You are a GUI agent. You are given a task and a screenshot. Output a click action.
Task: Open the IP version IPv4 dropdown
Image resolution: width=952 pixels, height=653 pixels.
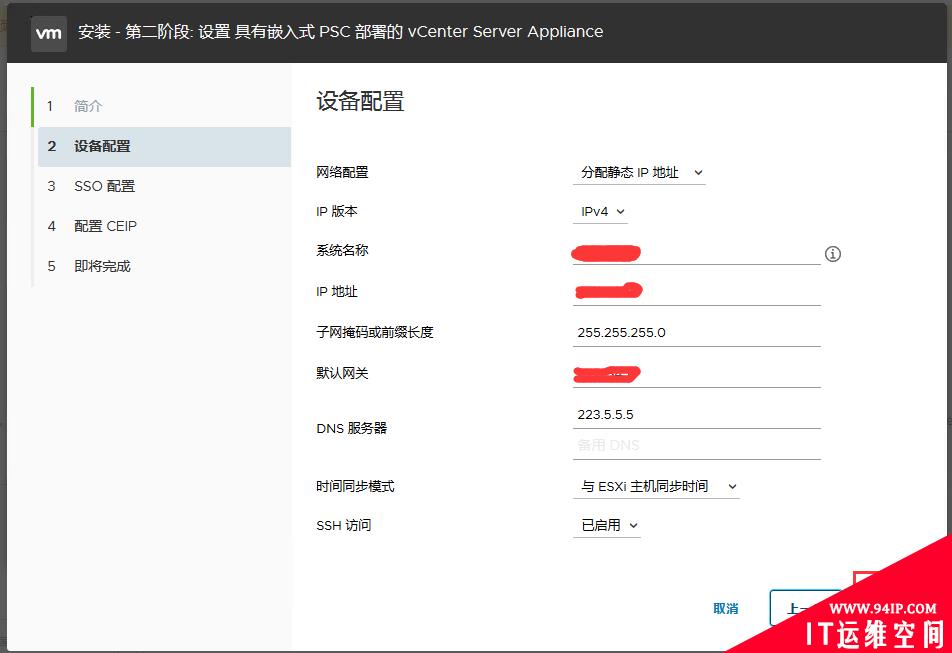[600, 211]
